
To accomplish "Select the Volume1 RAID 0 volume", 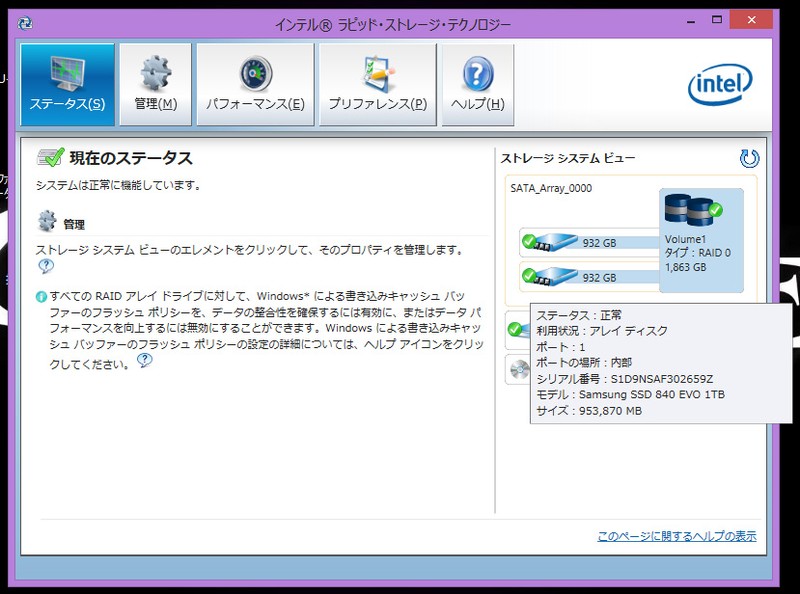I will click(702, 240).
